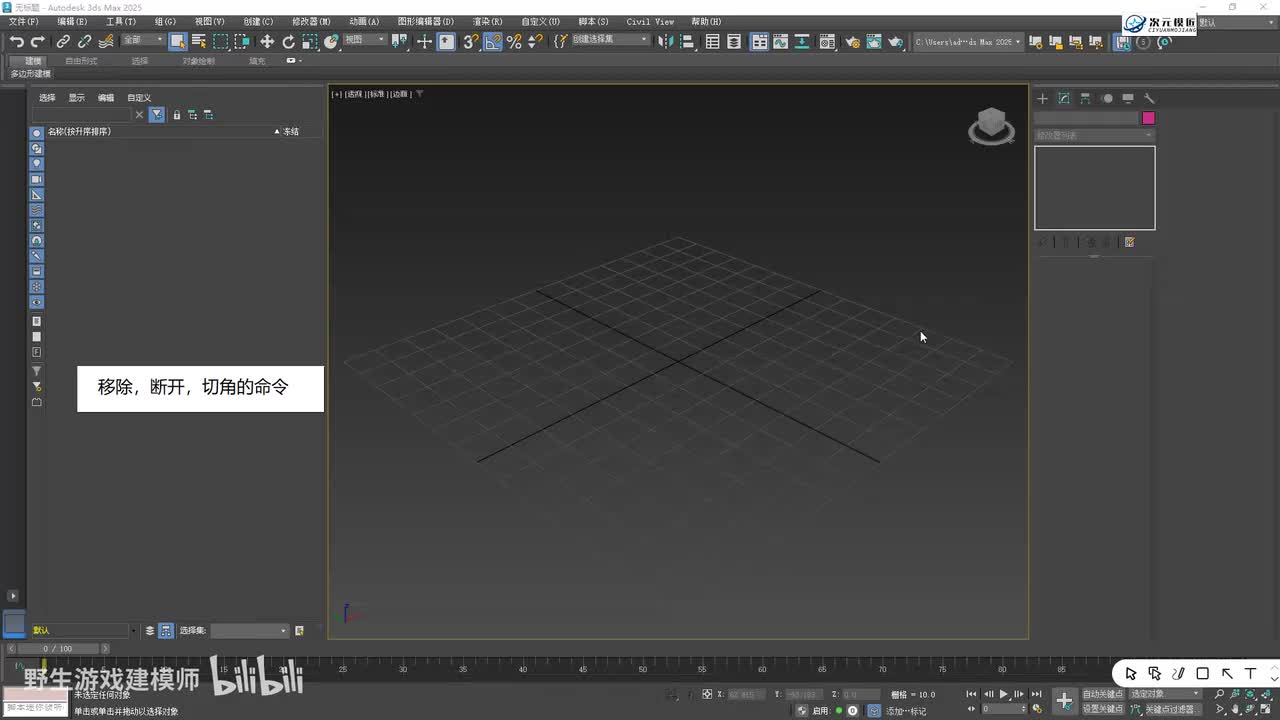
Task: Activate the Select and Move tool
Action: 267,41
